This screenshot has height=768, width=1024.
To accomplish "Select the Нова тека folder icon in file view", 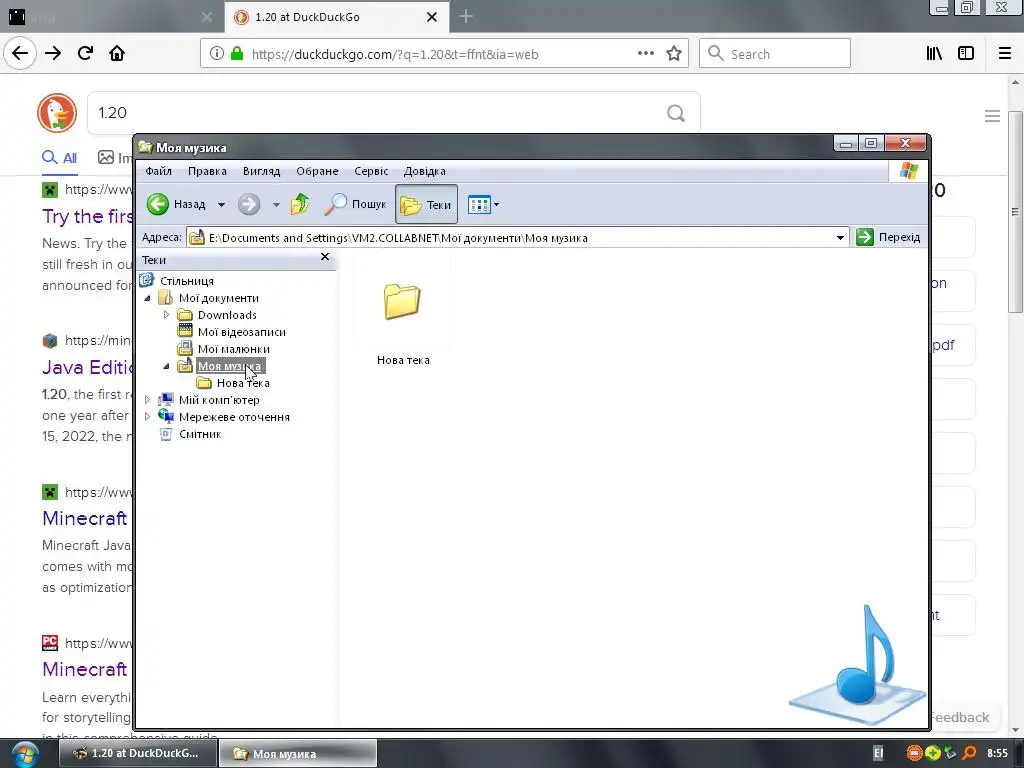I will (x=402, y=302).
